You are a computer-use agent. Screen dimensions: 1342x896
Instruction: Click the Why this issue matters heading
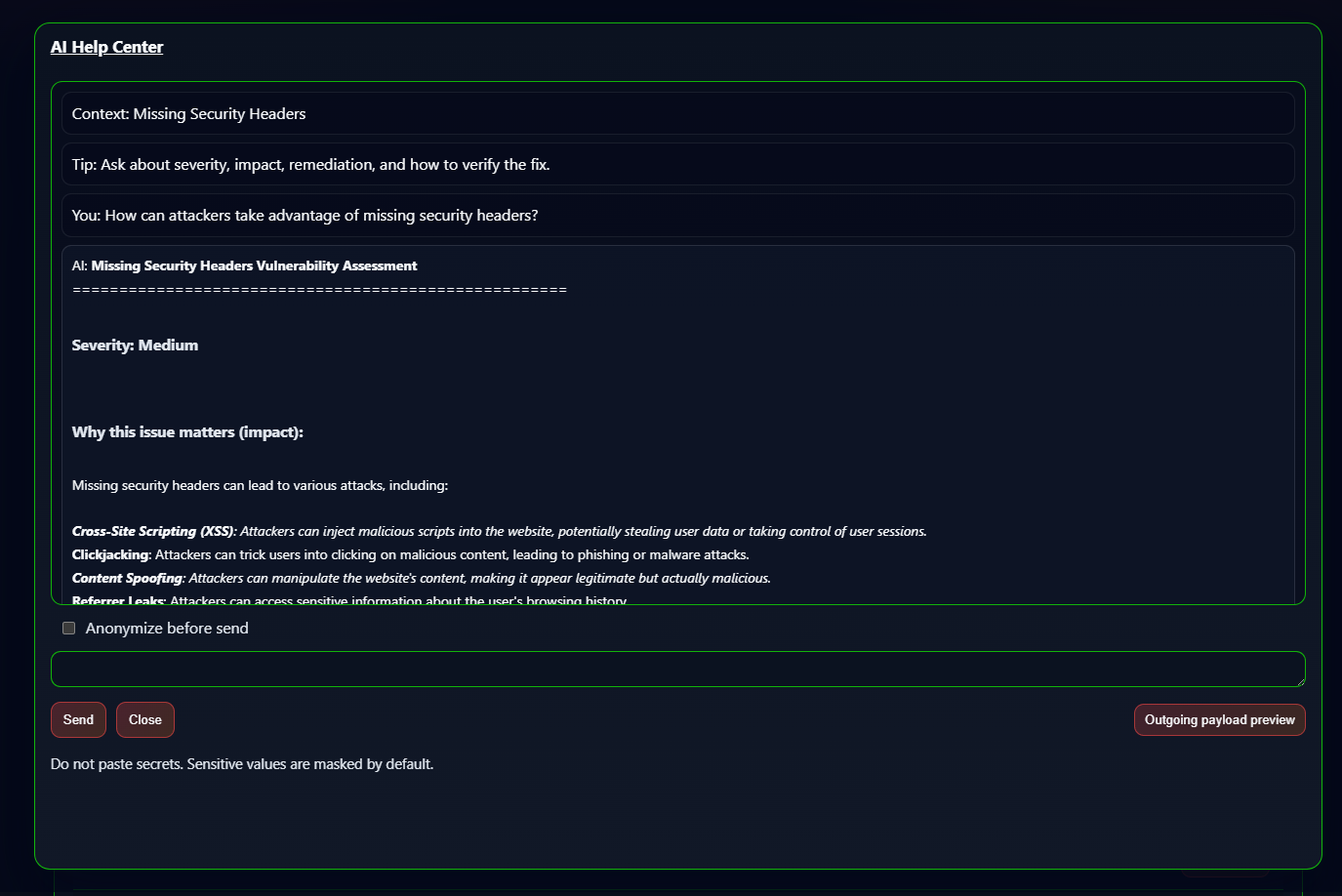click(187, 432)
